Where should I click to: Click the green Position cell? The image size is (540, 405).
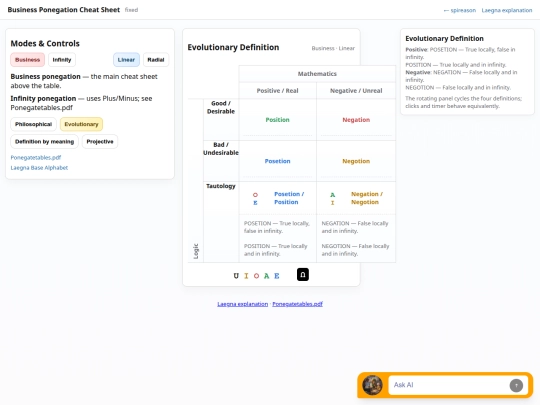278,120
